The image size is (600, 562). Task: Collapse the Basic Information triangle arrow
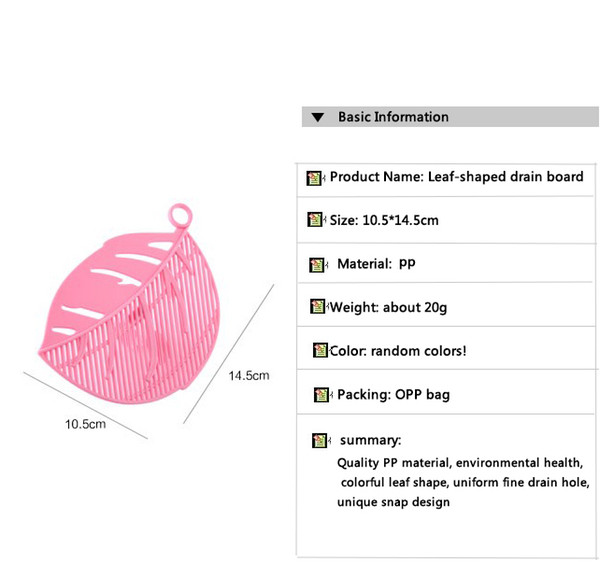(318, 117)
